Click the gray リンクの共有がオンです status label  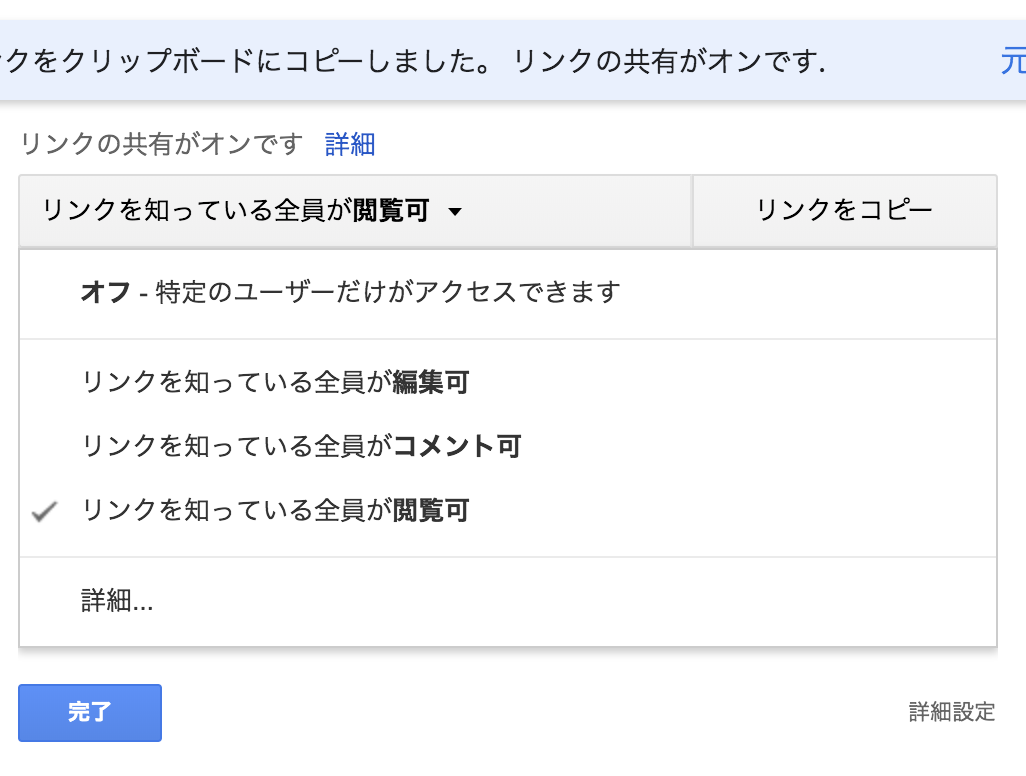pyautogui.click(x=161, y=145)
